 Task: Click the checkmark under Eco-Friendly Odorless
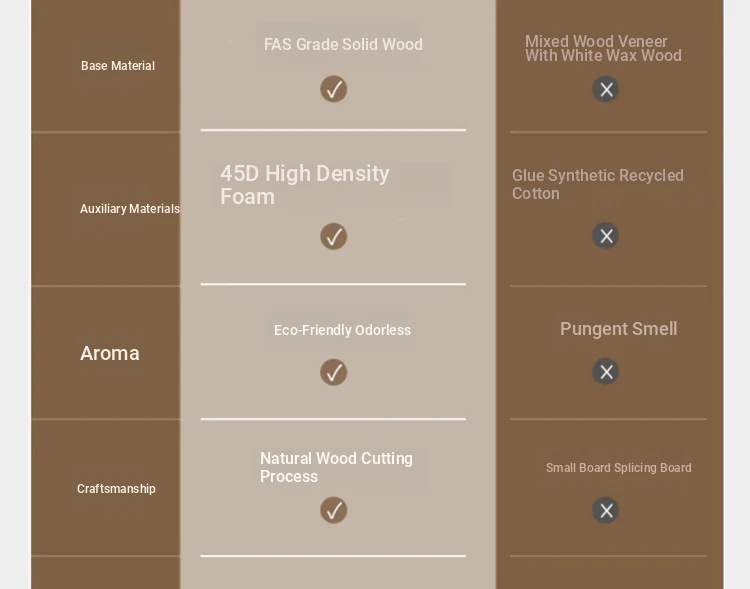pyautogui.click(x=333, y=372)
